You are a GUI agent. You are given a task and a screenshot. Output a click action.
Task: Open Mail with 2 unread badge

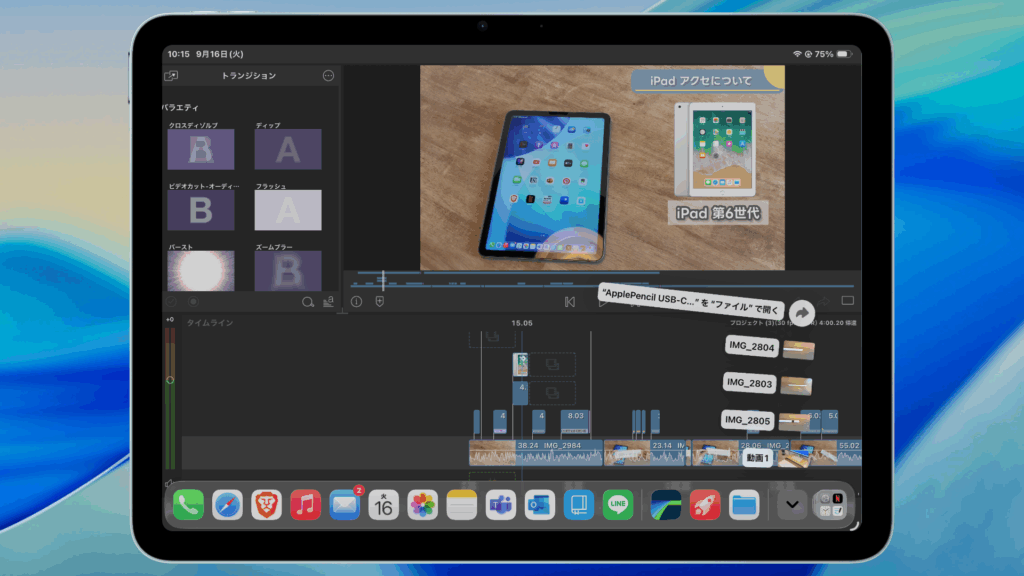pyautogui.click(x=345, y=505)
